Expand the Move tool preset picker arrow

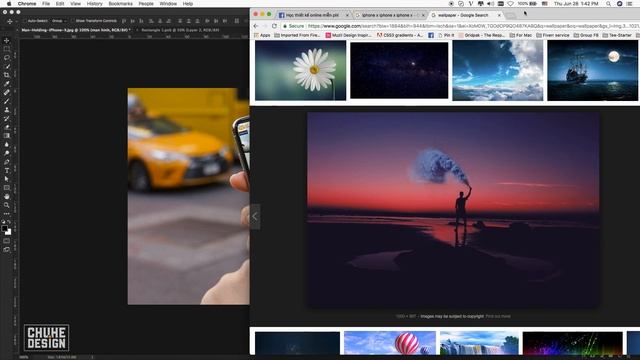point(16,21)
